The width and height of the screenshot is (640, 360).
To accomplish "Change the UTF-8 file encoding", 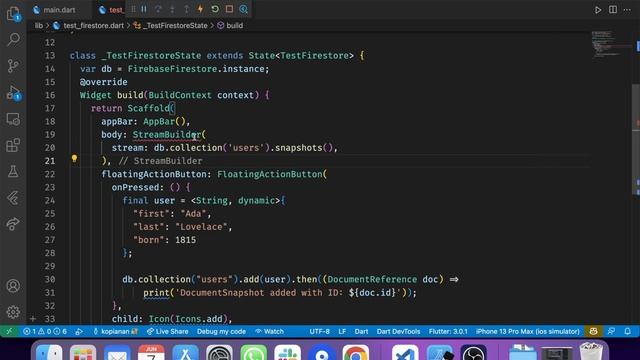I will (319, 331).
